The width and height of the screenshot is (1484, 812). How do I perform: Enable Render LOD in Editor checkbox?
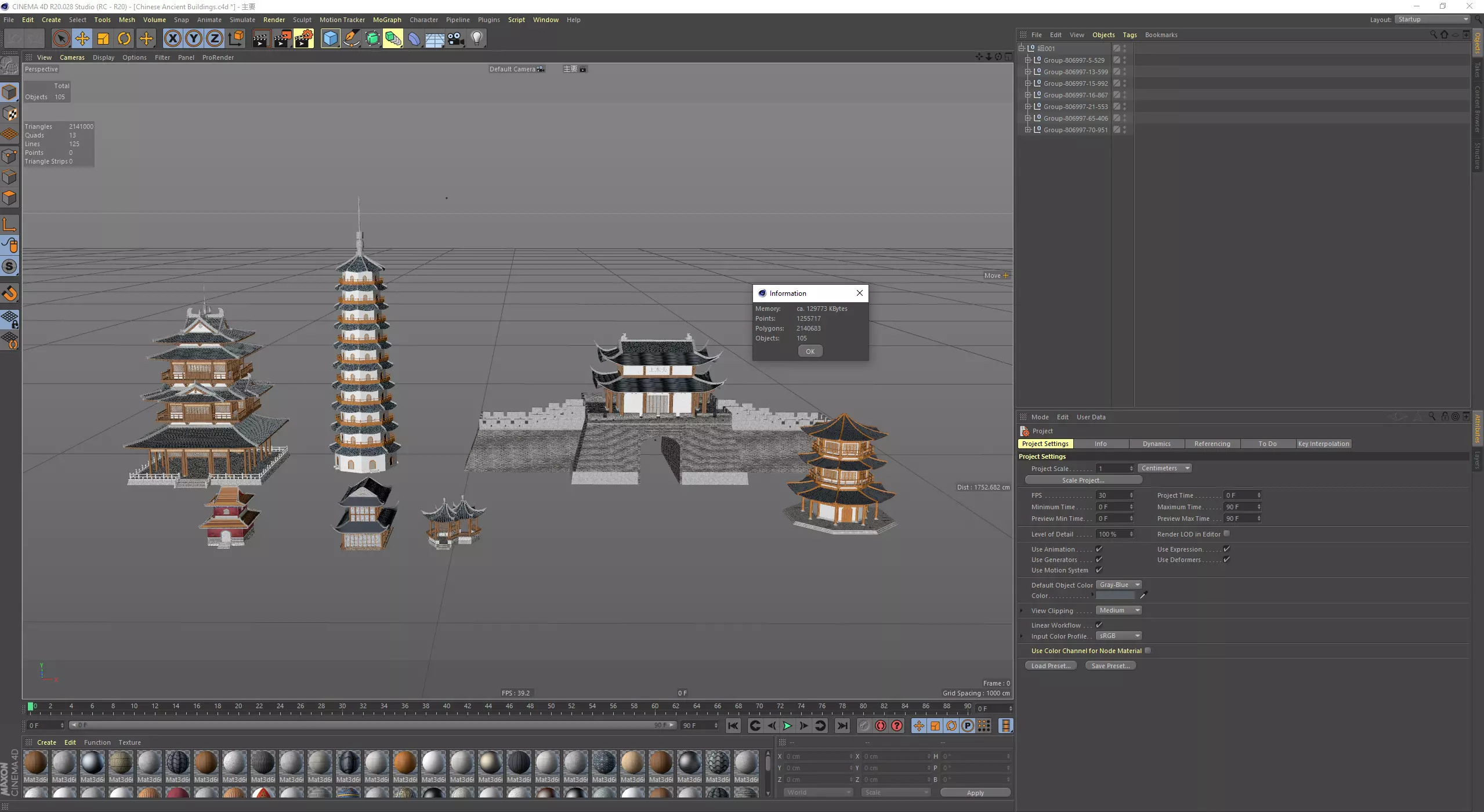(1226, 534)
